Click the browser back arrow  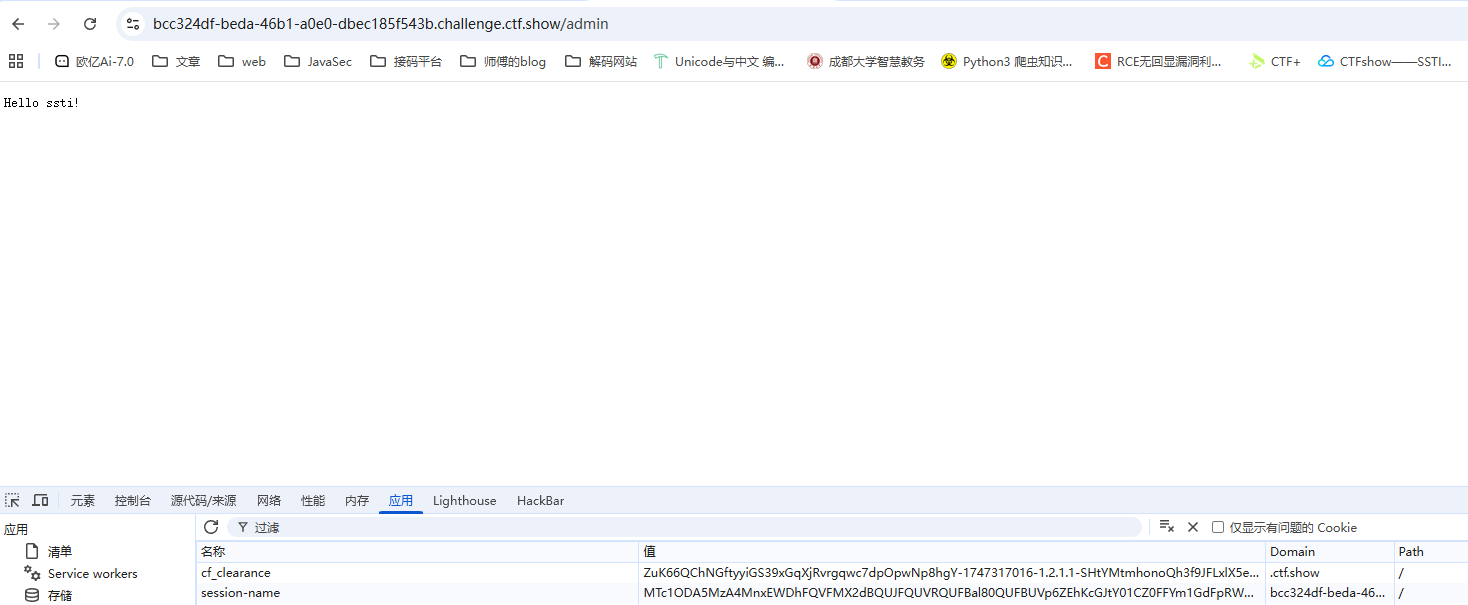pyautogui.click(x=18, y=24)
